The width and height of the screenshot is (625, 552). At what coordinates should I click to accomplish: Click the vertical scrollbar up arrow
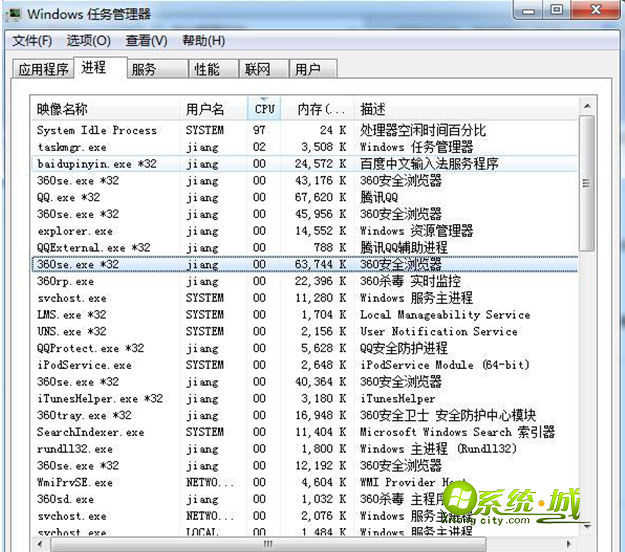[x=587, y=106]
